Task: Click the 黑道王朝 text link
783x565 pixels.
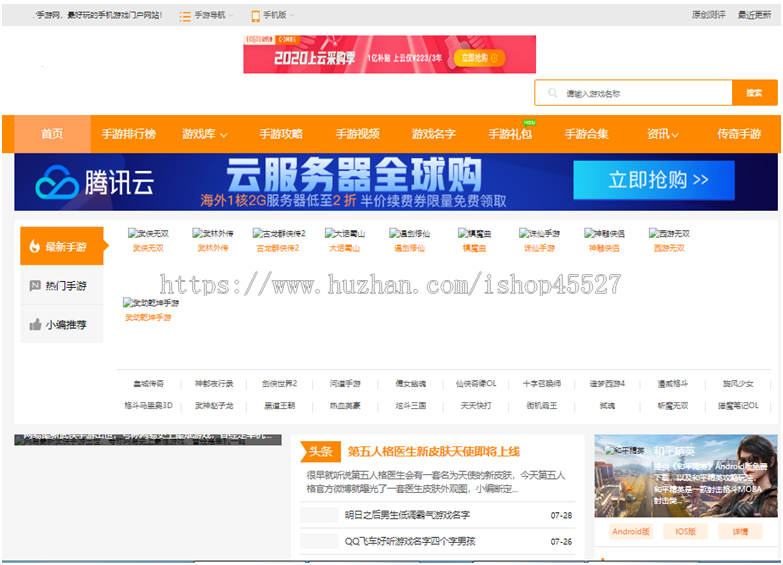Action: click(x=280, y=406)
